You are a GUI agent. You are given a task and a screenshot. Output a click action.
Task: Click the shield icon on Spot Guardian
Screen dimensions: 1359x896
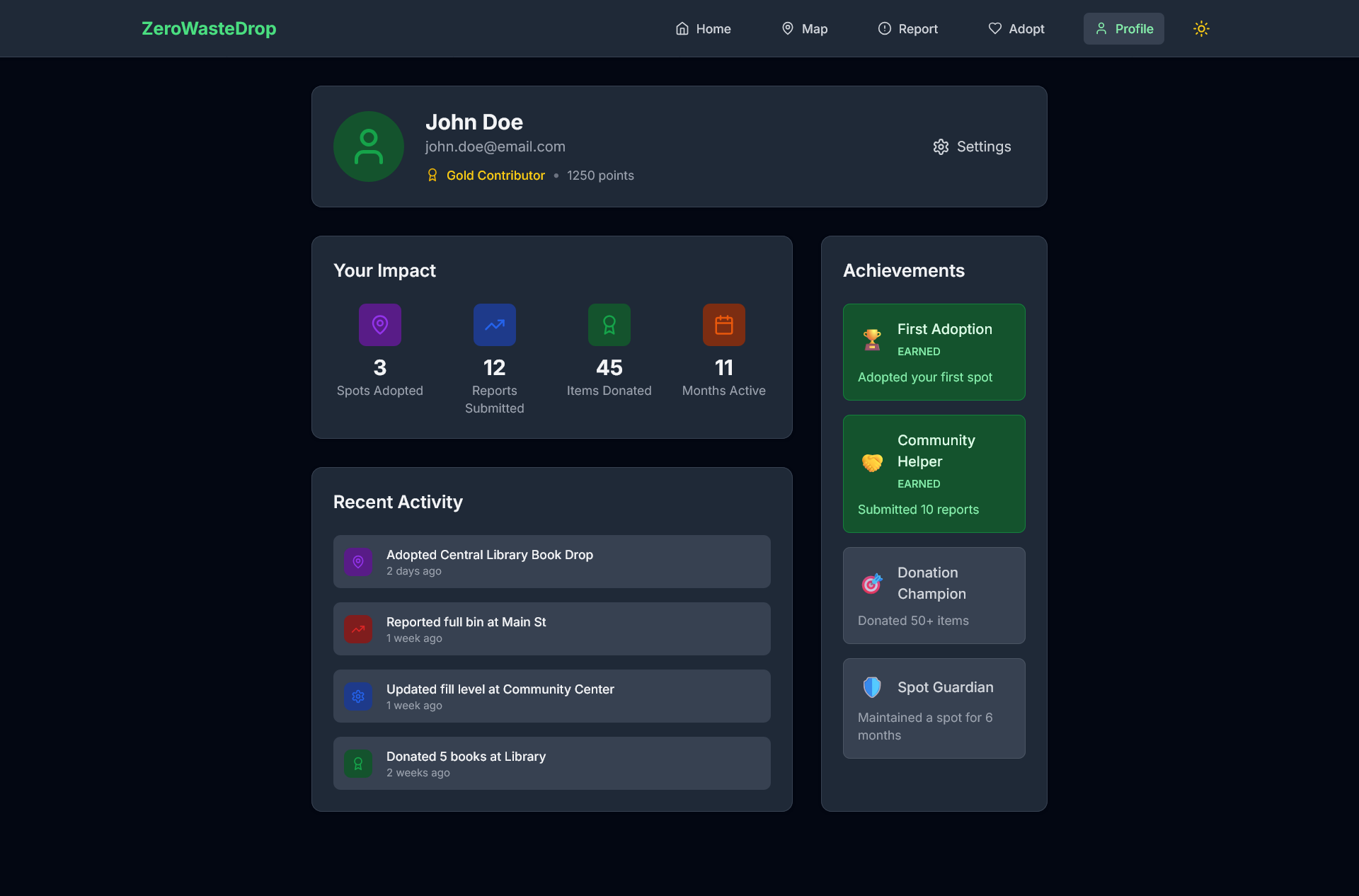[872, 687]
